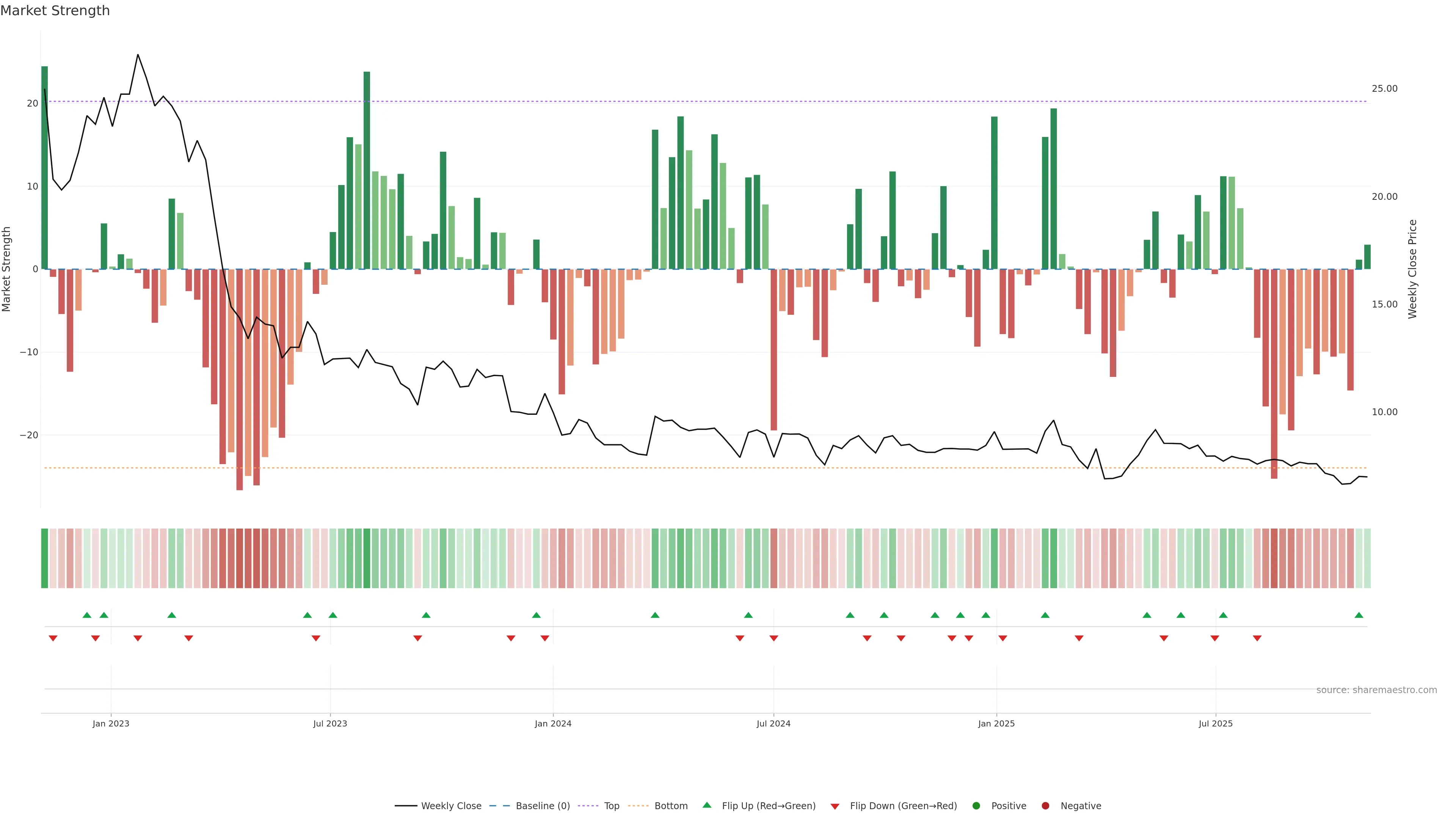Click the source: sharemaestro.com text
The height and width of the screenshot is (819, 1456).
coord(1376,690)
